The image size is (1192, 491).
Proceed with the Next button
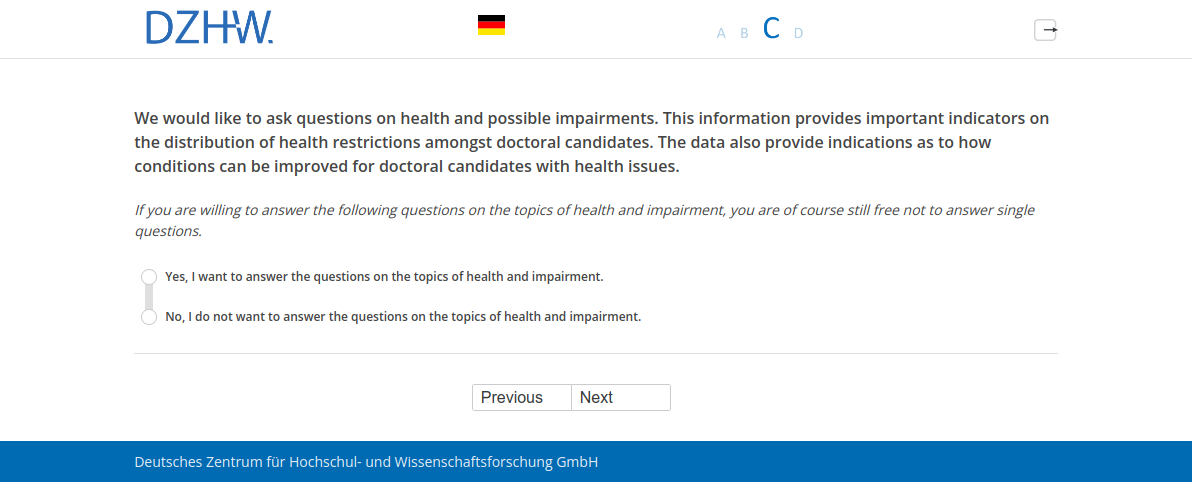pos(620,398)
